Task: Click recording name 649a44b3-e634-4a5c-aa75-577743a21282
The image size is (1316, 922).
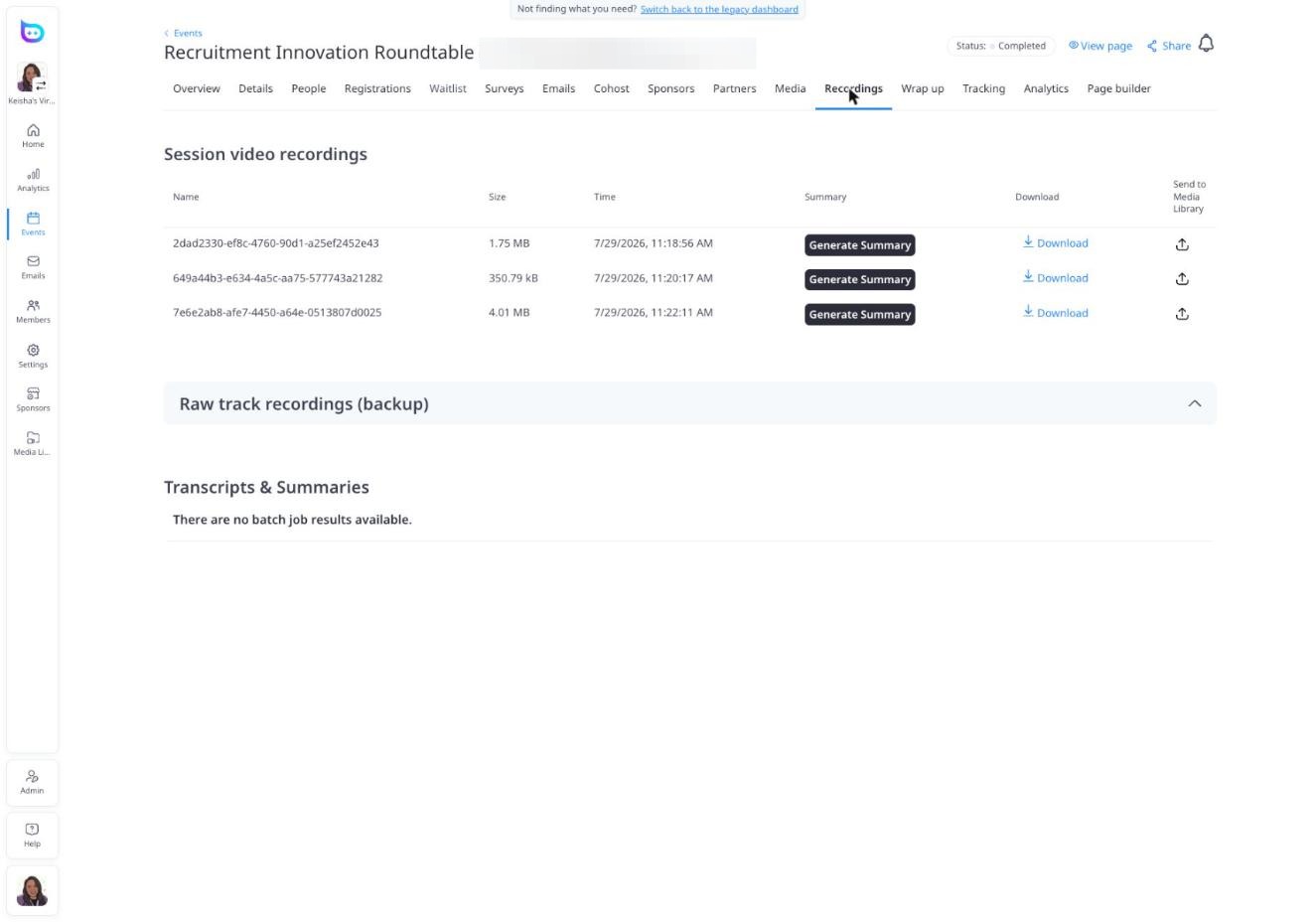Action: [278, 277]
